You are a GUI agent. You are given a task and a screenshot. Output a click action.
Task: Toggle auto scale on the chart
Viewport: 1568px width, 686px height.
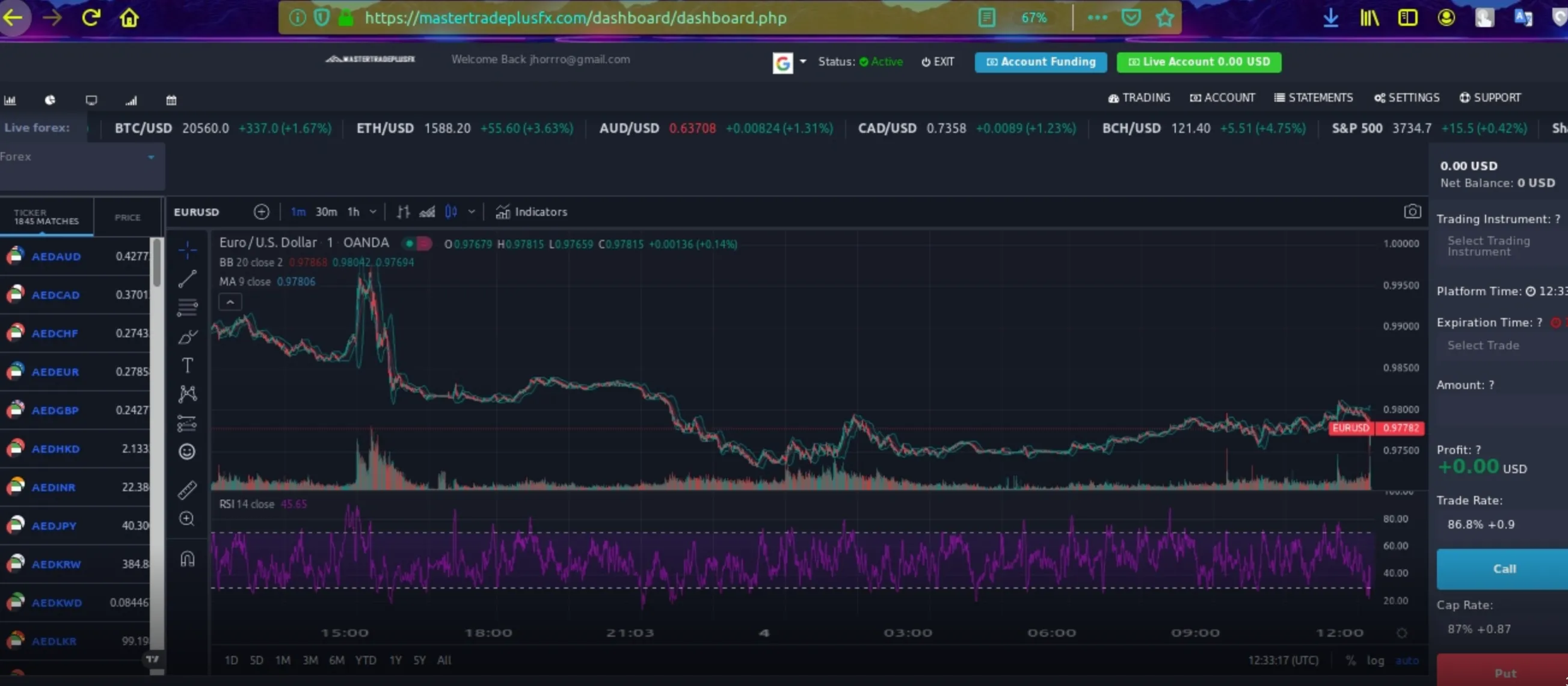coord(1407,660)
